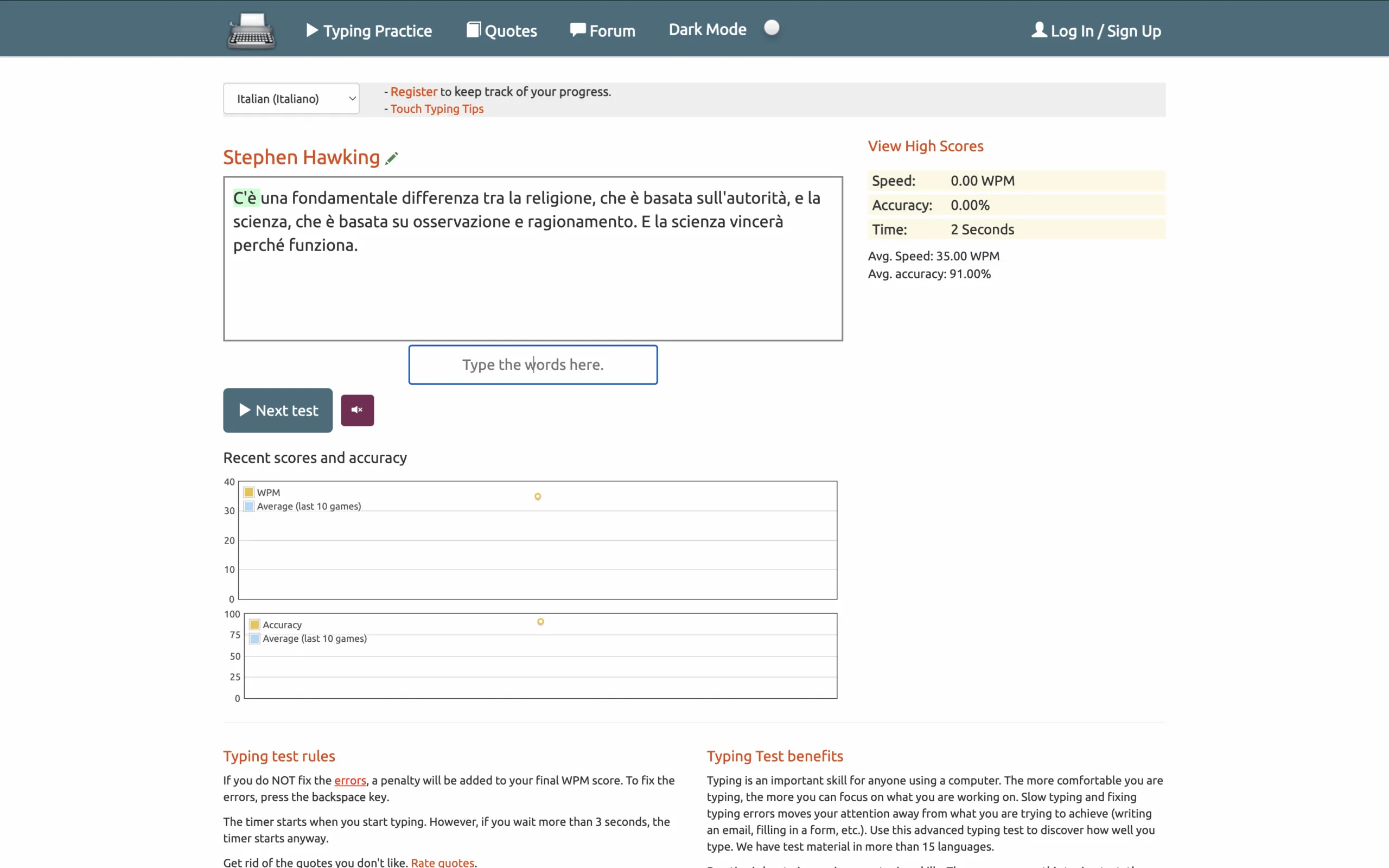Click the Accuracy data point in the chart

[x=540, y=622]
